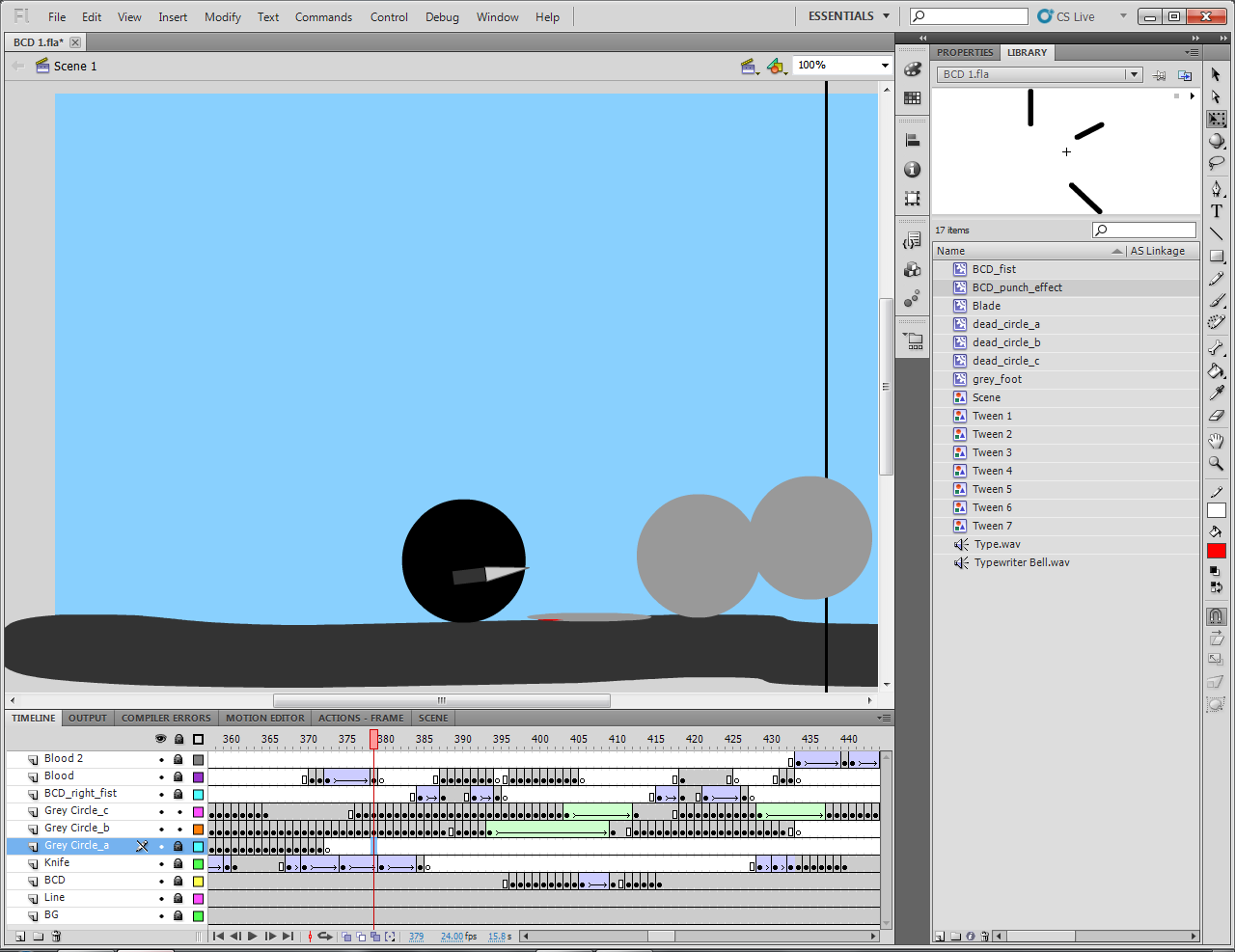The image size is (1235, 952).
Task: Select the Eyedropper tool
Action: click(x=1216, y=393)
